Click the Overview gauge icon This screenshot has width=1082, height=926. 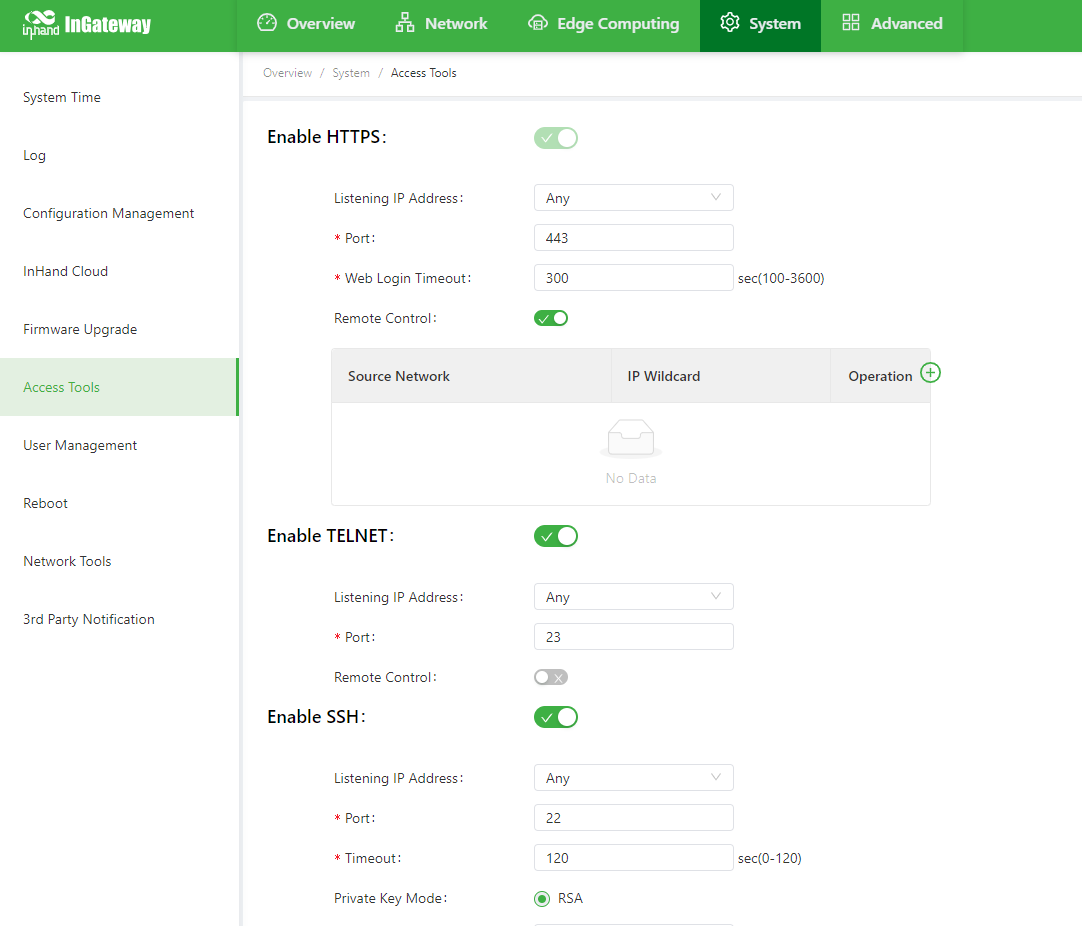coord(267,23)
